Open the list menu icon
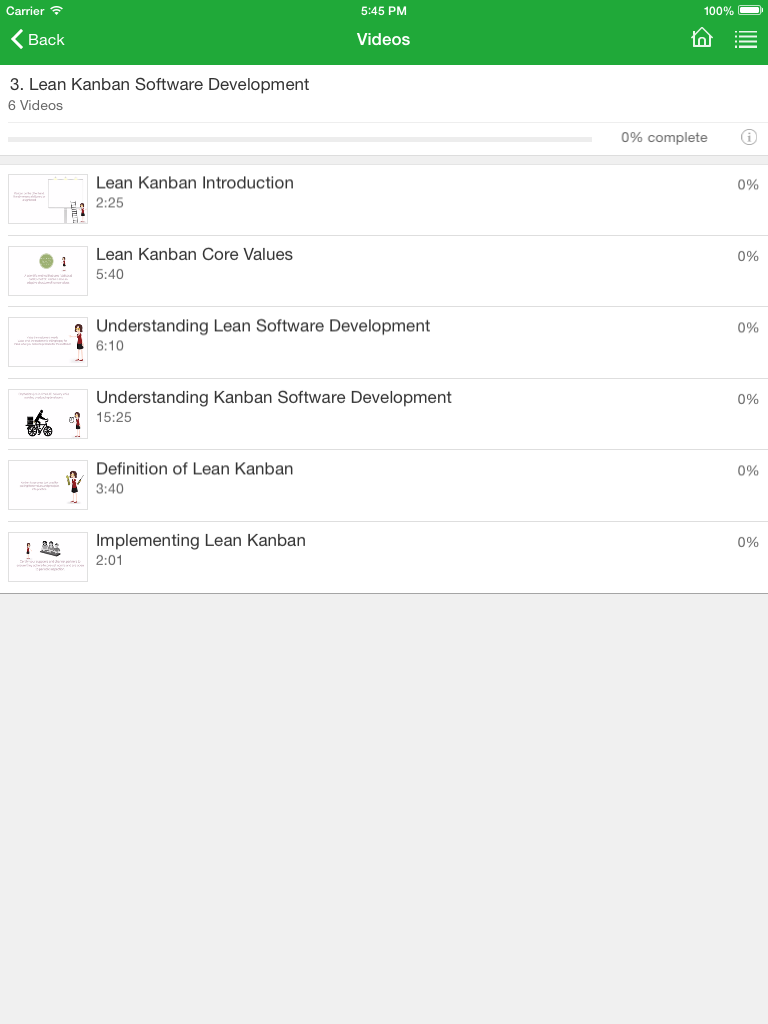Image resolution: width=768 pixels, height=1024 pixels. coord(745,39)
